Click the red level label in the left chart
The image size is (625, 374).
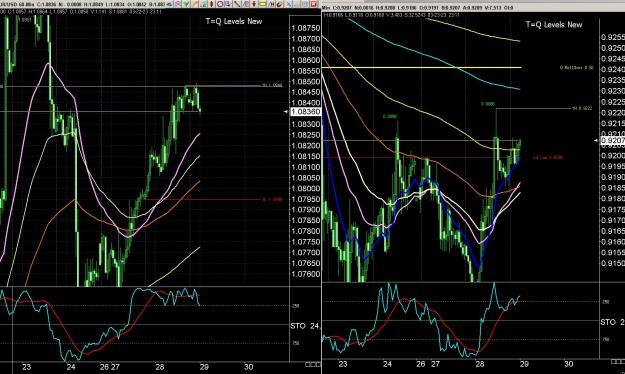[x=272, y=199]
